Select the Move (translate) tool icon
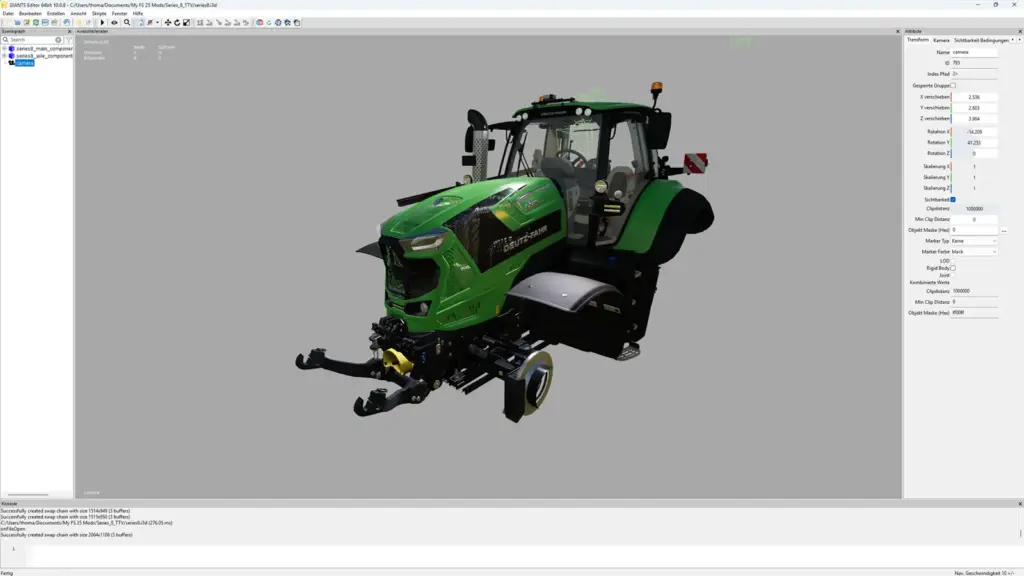Viewport: 1024px width, 576px height. (168, 22)
